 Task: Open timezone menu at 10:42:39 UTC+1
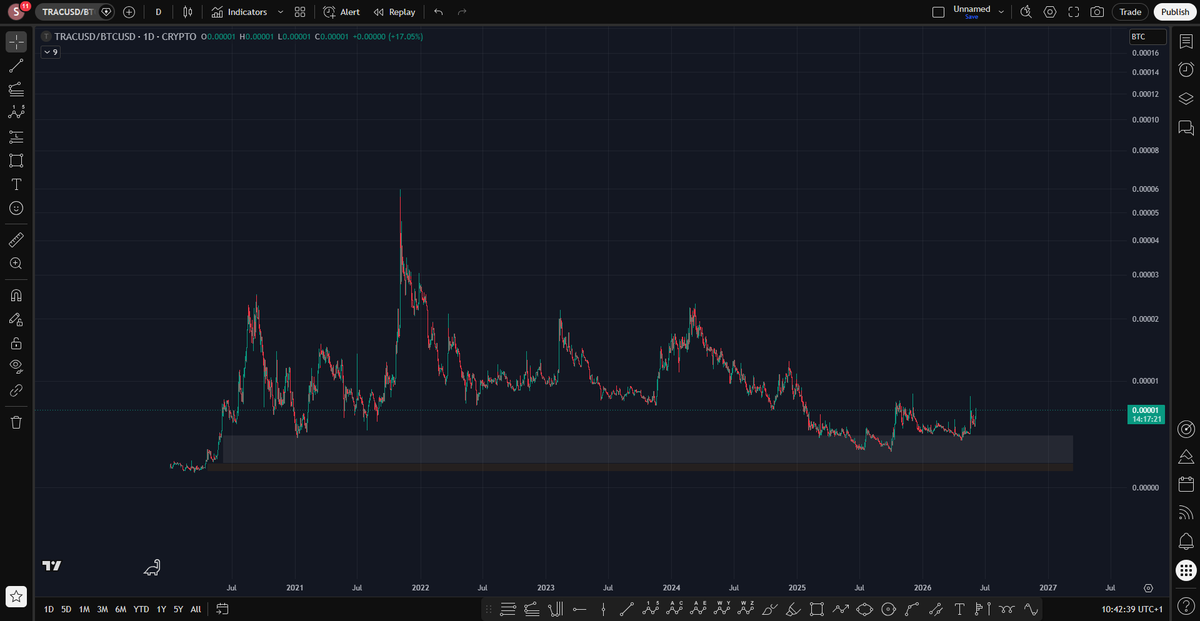tap(1132, 609)
